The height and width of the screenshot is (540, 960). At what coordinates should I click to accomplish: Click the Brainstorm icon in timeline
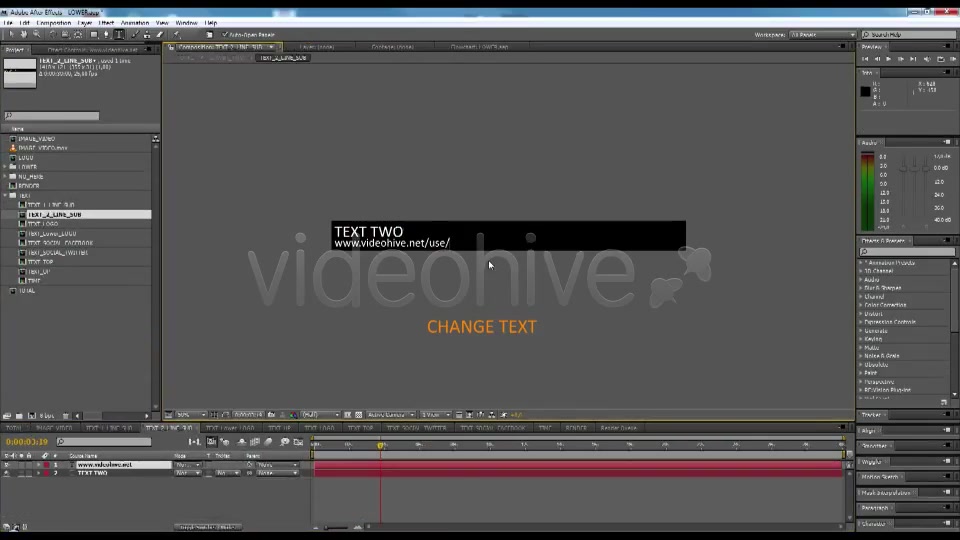click(x=285, y=442)
